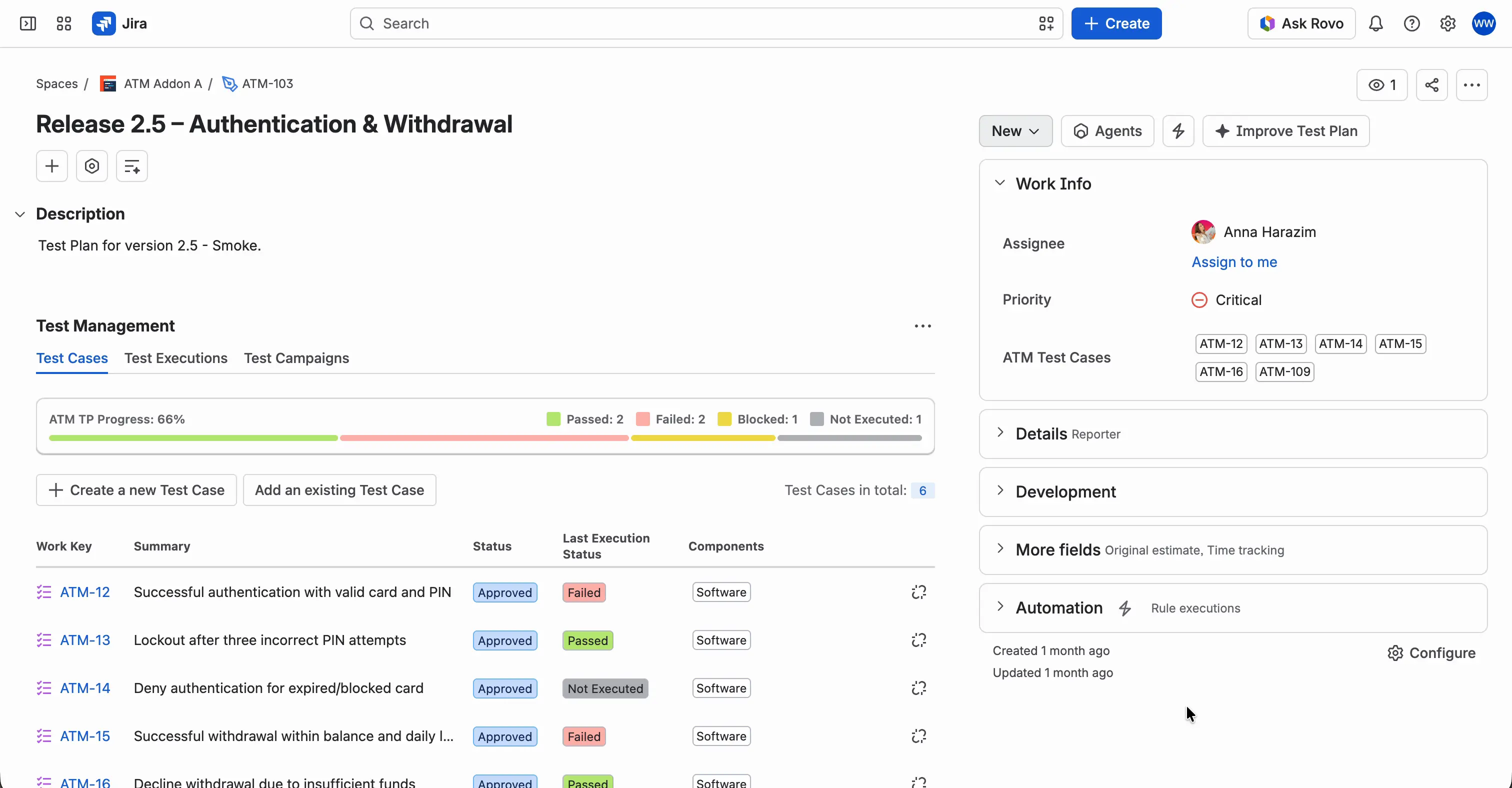Screen dimensions: 1512x788
Task: Open ATM-109 test case chip
Action: [x=1284, y=372]
